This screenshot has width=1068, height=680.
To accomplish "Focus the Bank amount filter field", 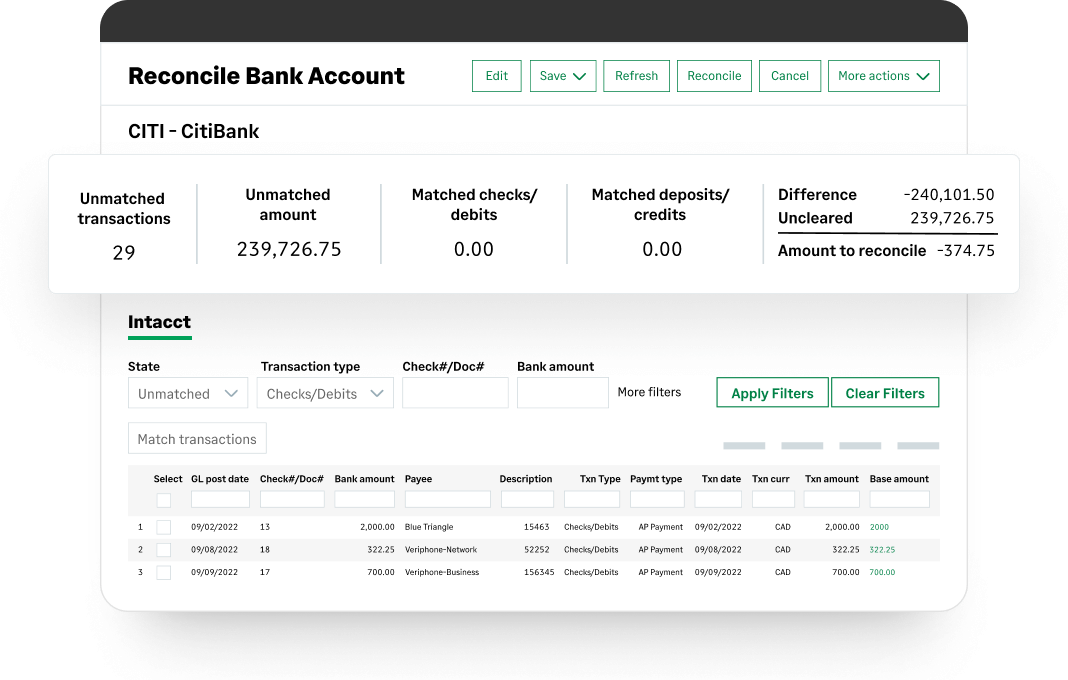I will (563, 393).
